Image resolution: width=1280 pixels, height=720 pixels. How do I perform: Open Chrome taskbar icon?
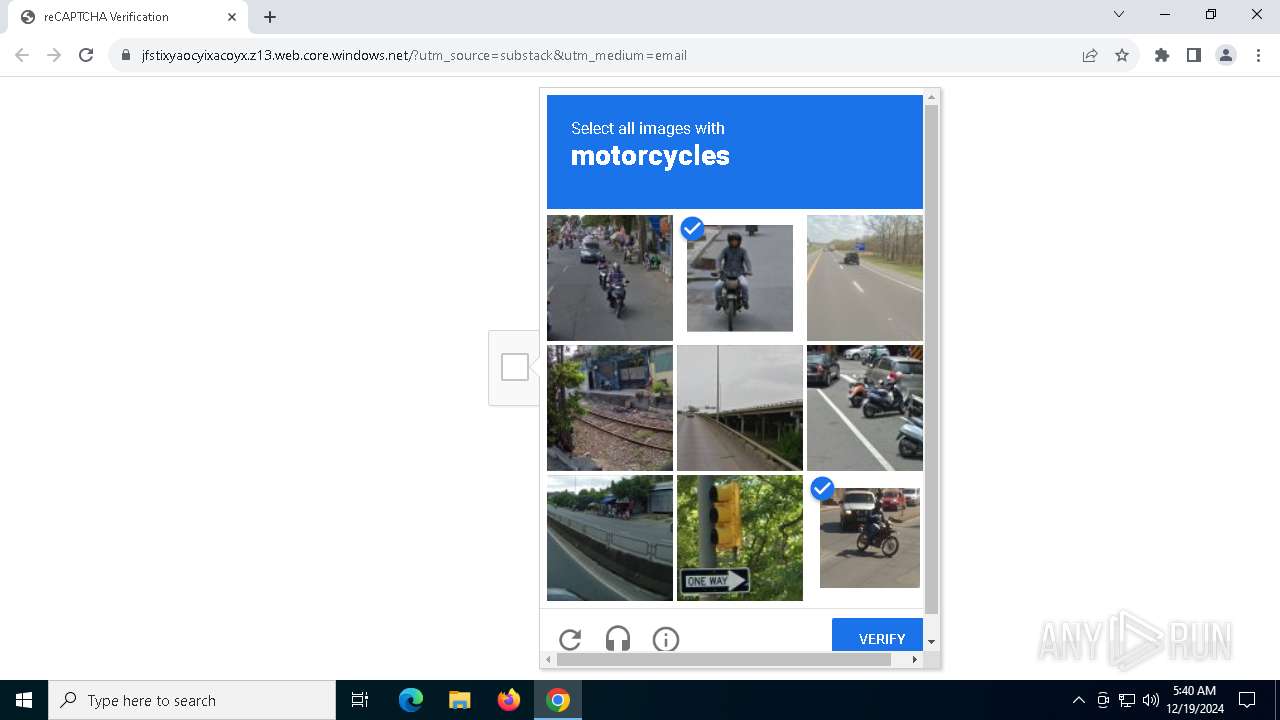[558, 700]
